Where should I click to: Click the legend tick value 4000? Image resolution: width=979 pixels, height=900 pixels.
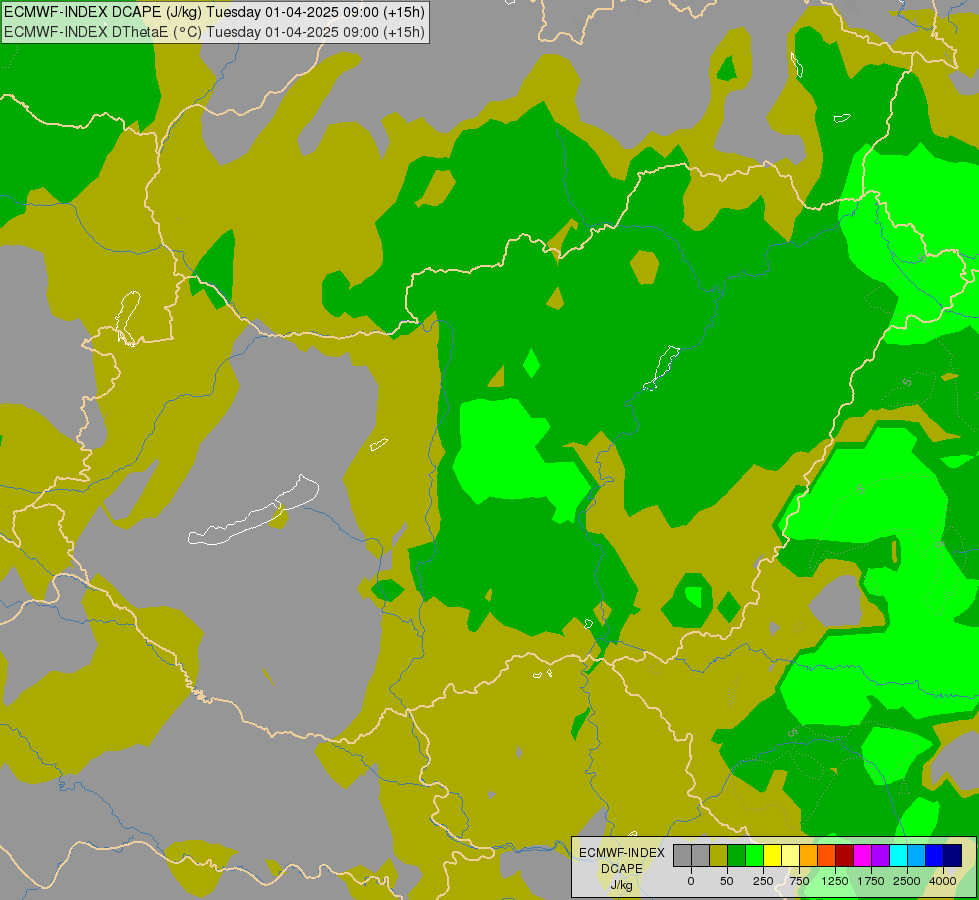coord(943,881)
